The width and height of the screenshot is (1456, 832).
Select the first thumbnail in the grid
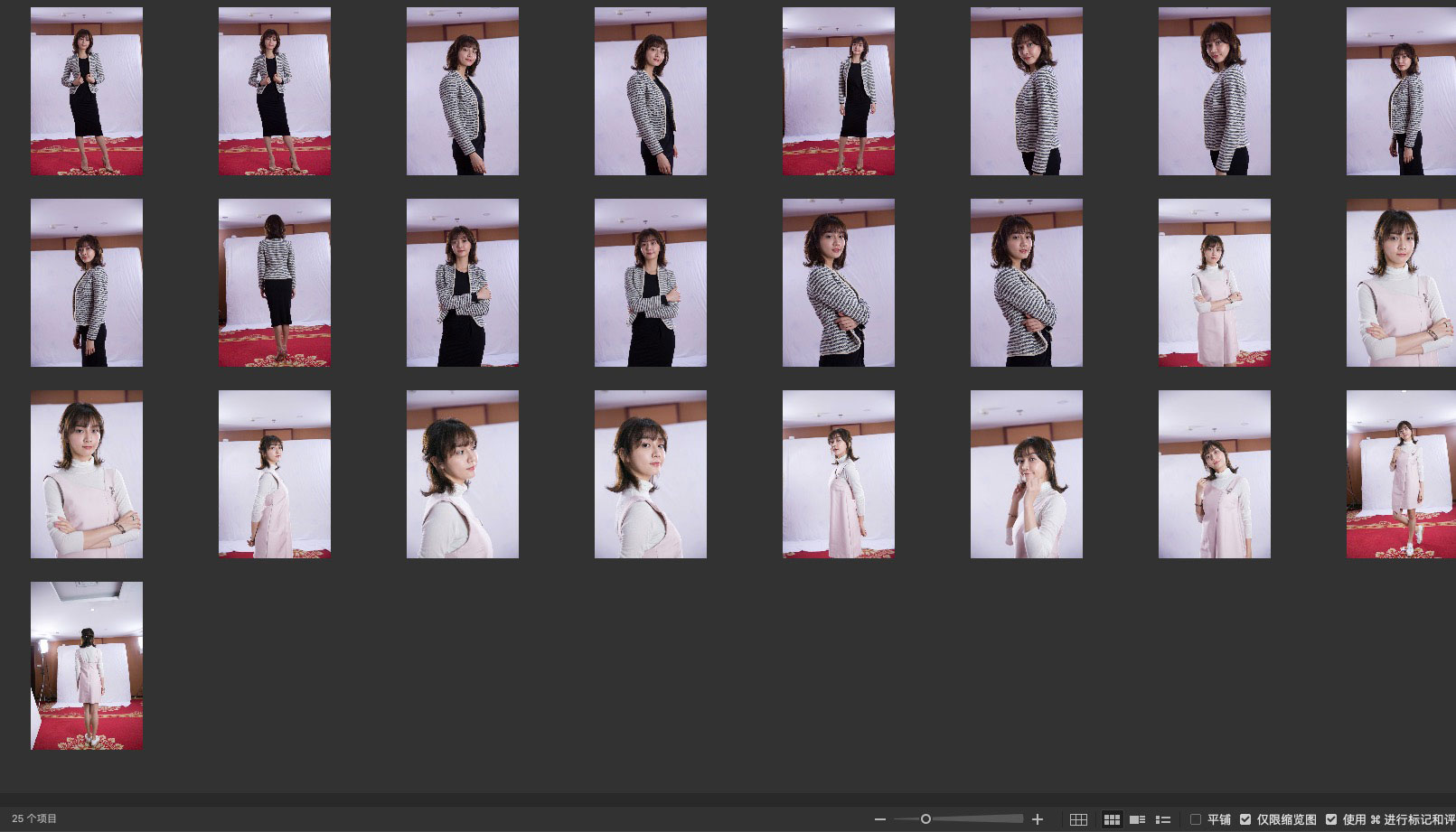[87, 91]
